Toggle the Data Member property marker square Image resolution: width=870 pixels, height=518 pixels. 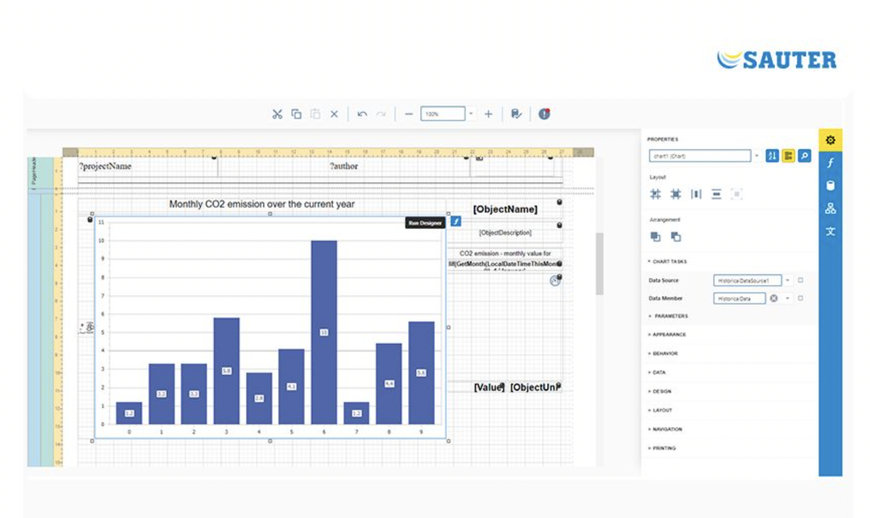pyautogui.click(x=800, y=298)
